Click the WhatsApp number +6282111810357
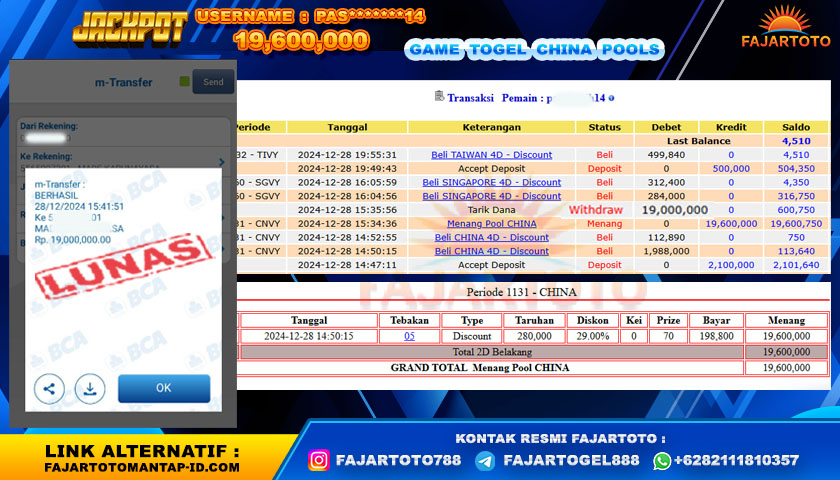Viewport: 840px width, 480px height. tap(736, 460)
